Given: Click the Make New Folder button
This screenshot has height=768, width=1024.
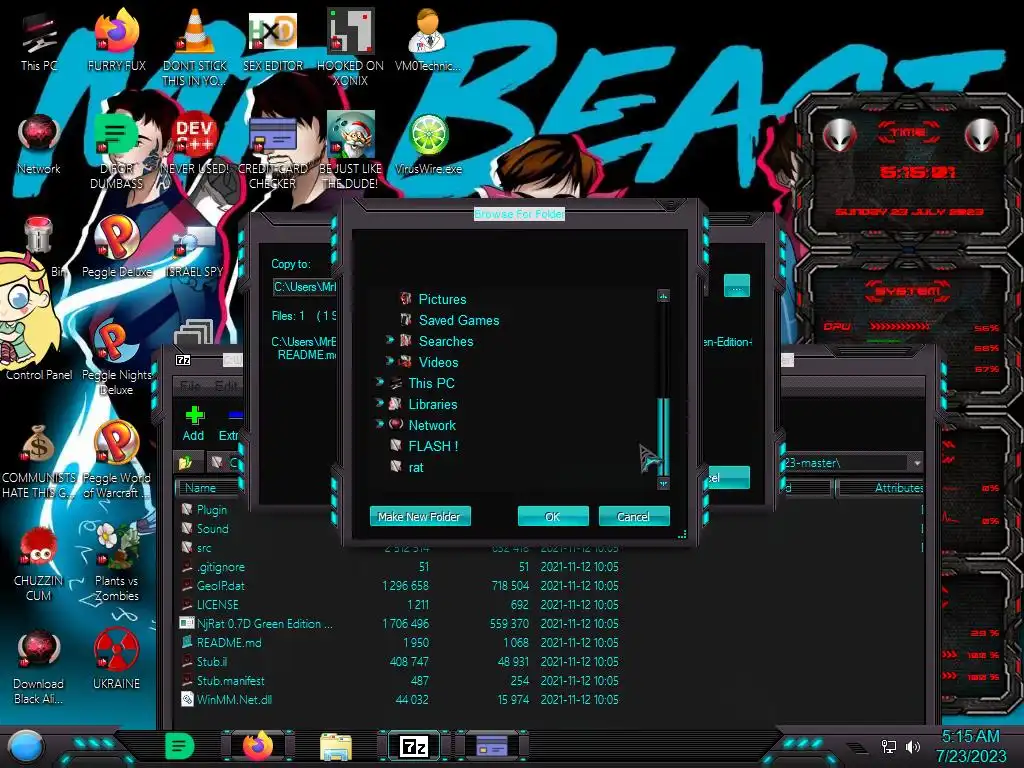Looking at the screenshot, I should point(419,517).
